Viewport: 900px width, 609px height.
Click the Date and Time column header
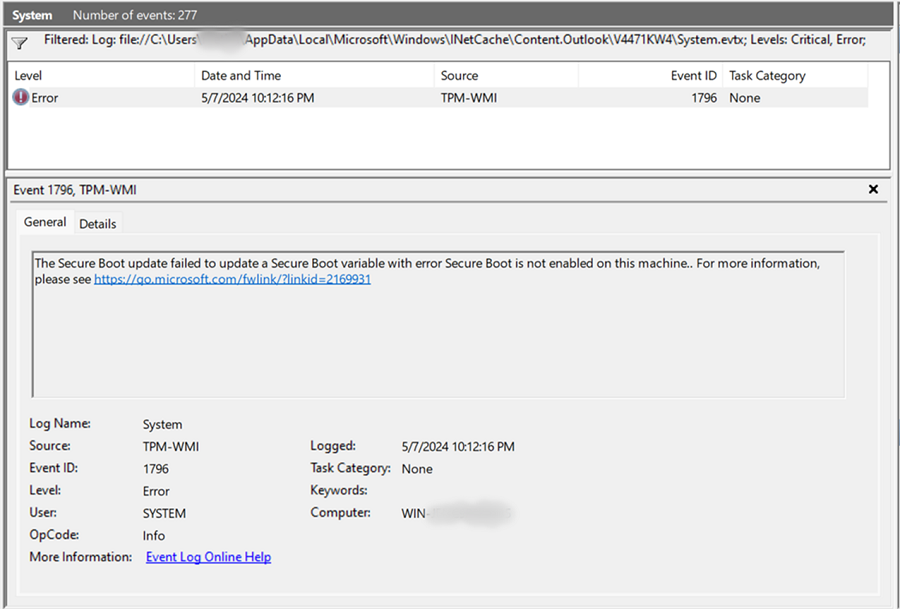pos(240,75)
